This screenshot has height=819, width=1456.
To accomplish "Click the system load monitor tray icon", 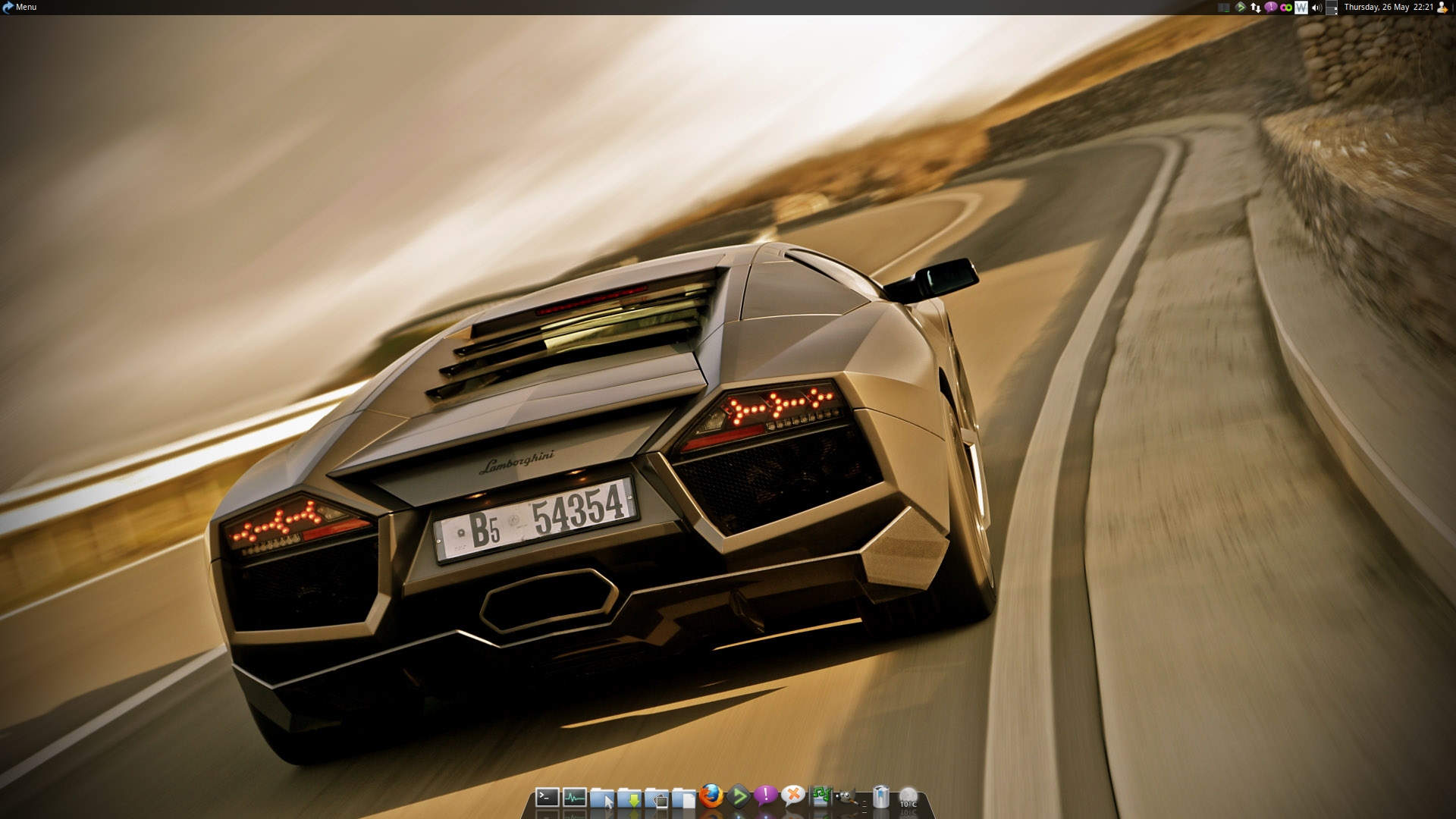I will [x=1223, y=8].
